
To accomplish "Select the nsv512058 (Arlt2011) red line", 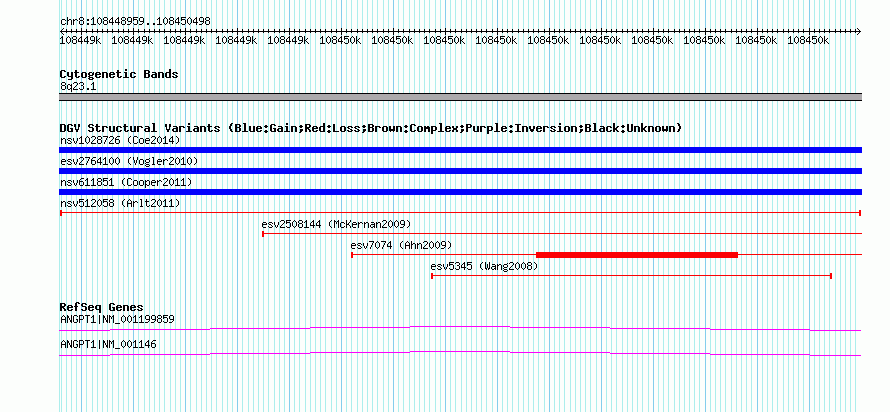I will (460, 213).
